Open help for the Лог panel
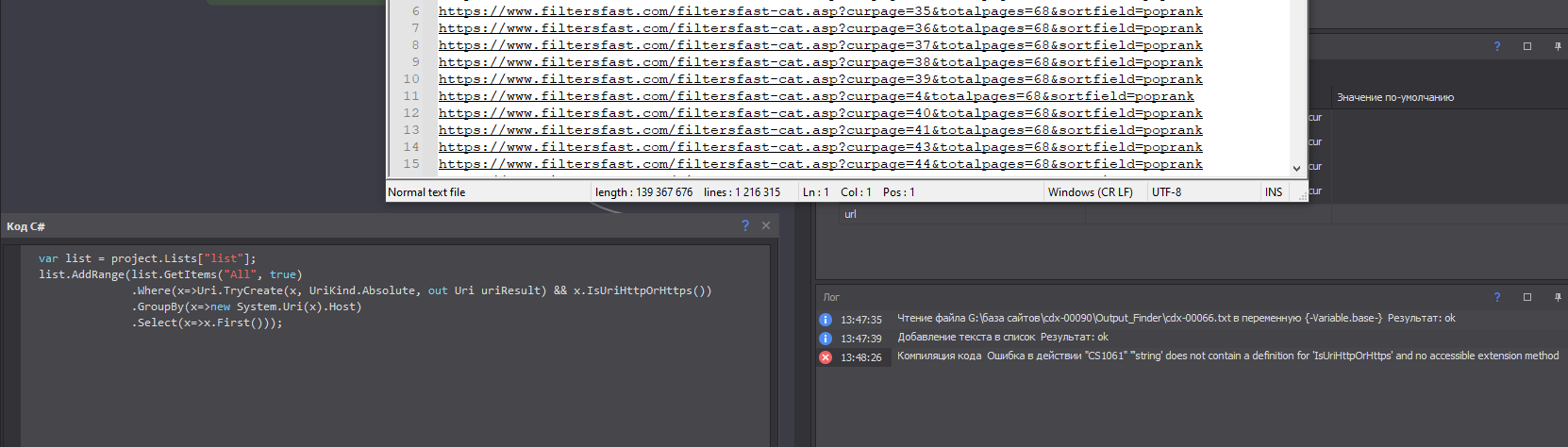The height and width of the screenshot is (447, 1568). coord(1496,297)
